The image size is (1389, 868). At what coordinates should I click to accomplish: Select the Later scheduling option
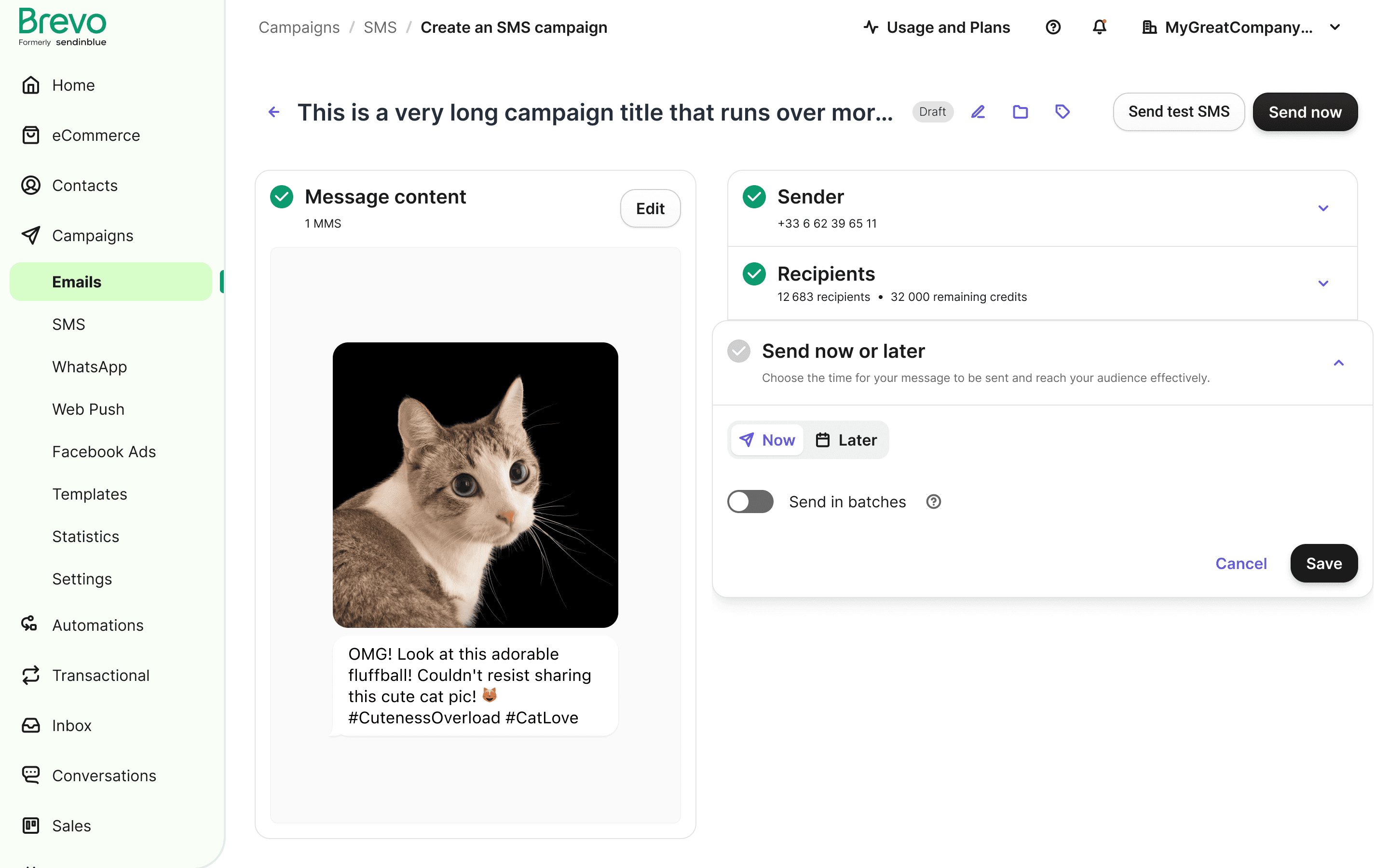(x=846, y=440)
